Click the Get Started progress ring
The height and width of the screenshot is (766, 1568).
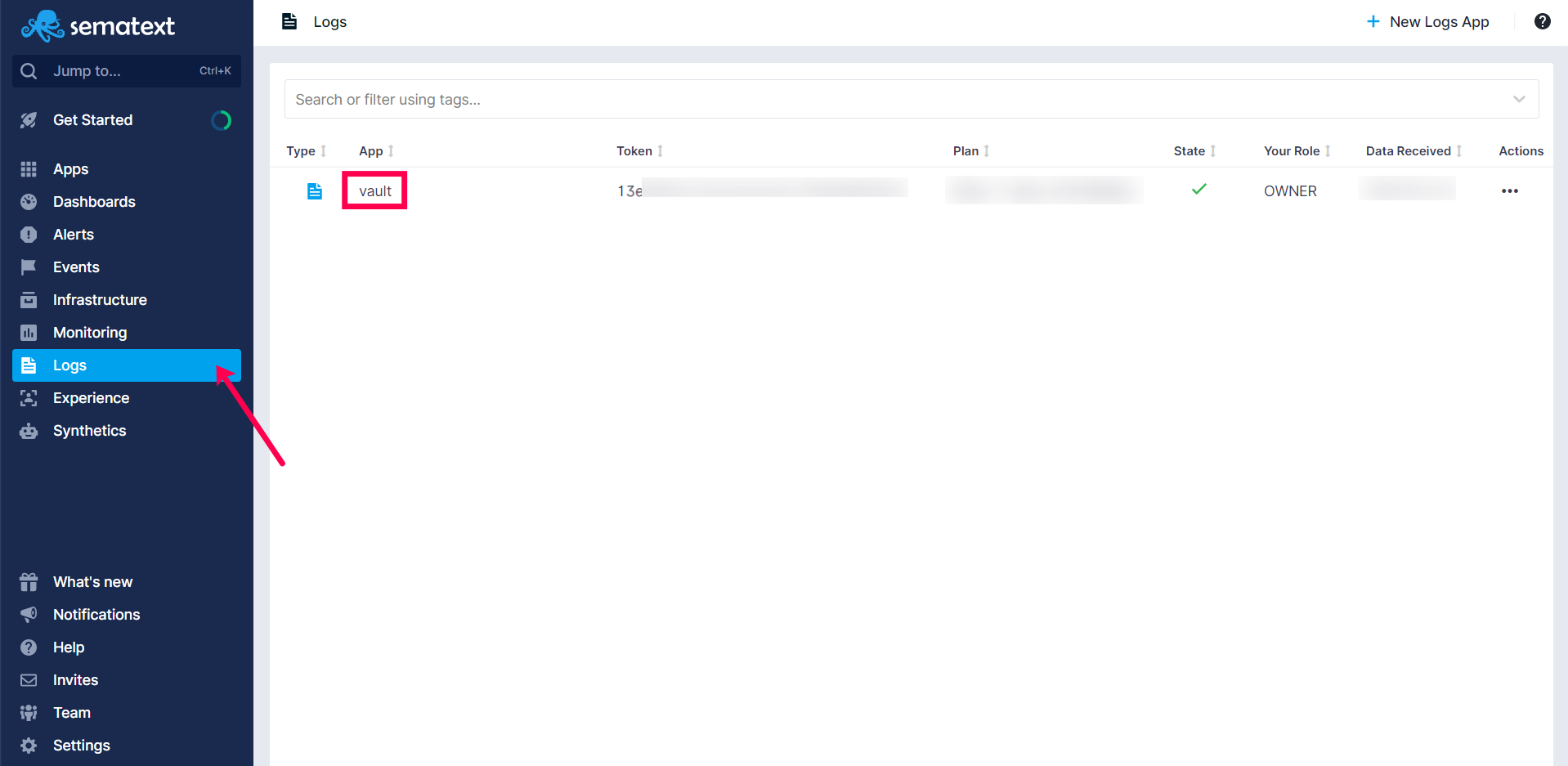pos(221,120)
